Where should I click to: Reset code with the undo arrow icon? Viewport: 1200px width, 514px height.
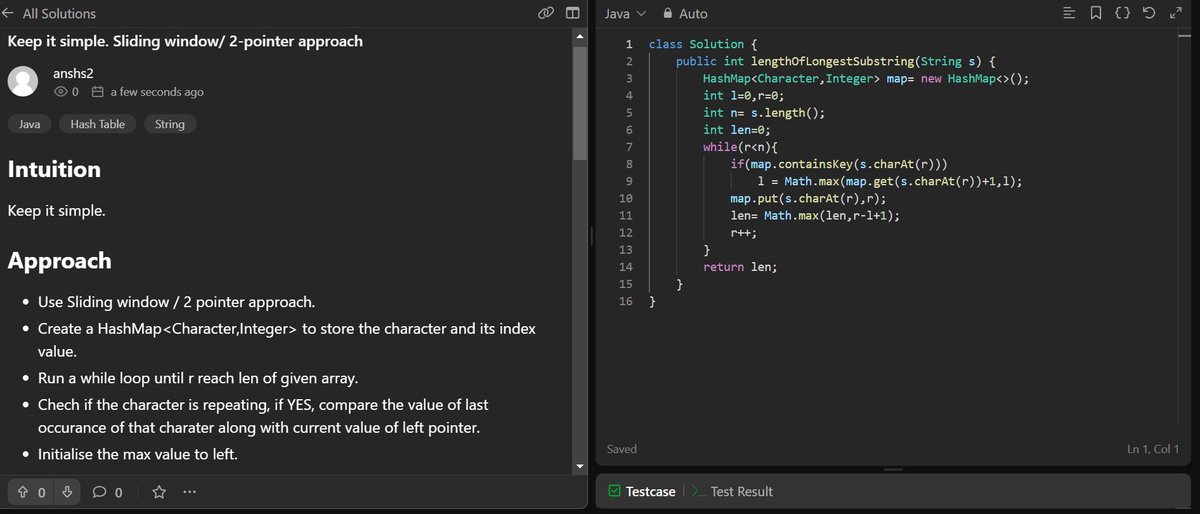(x=1149, y=13)
